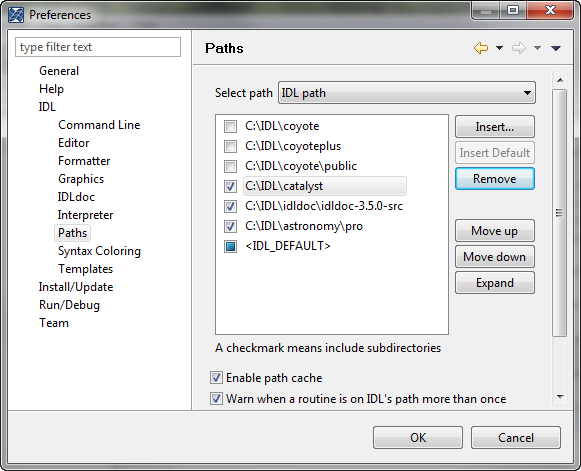Select the C:\IDL\coyoteplus path entry
The height and width of the screenshot is (471, 581).
tap(293, 146)
